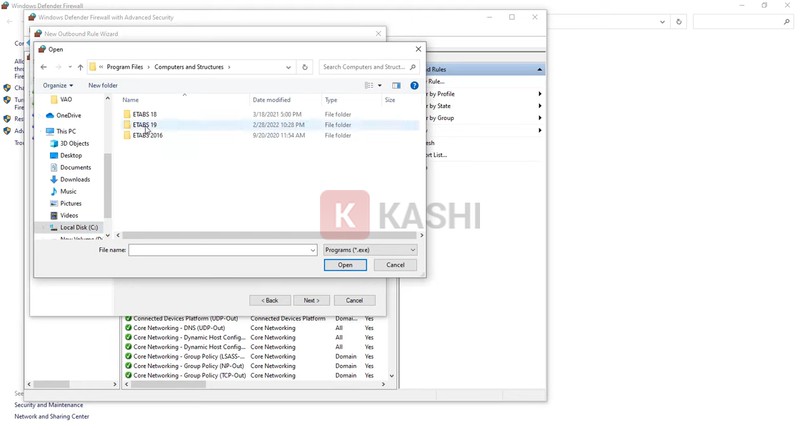The image size is (800, 430).
Task: Open Videos in navigation pane
Action: (69, 215)
